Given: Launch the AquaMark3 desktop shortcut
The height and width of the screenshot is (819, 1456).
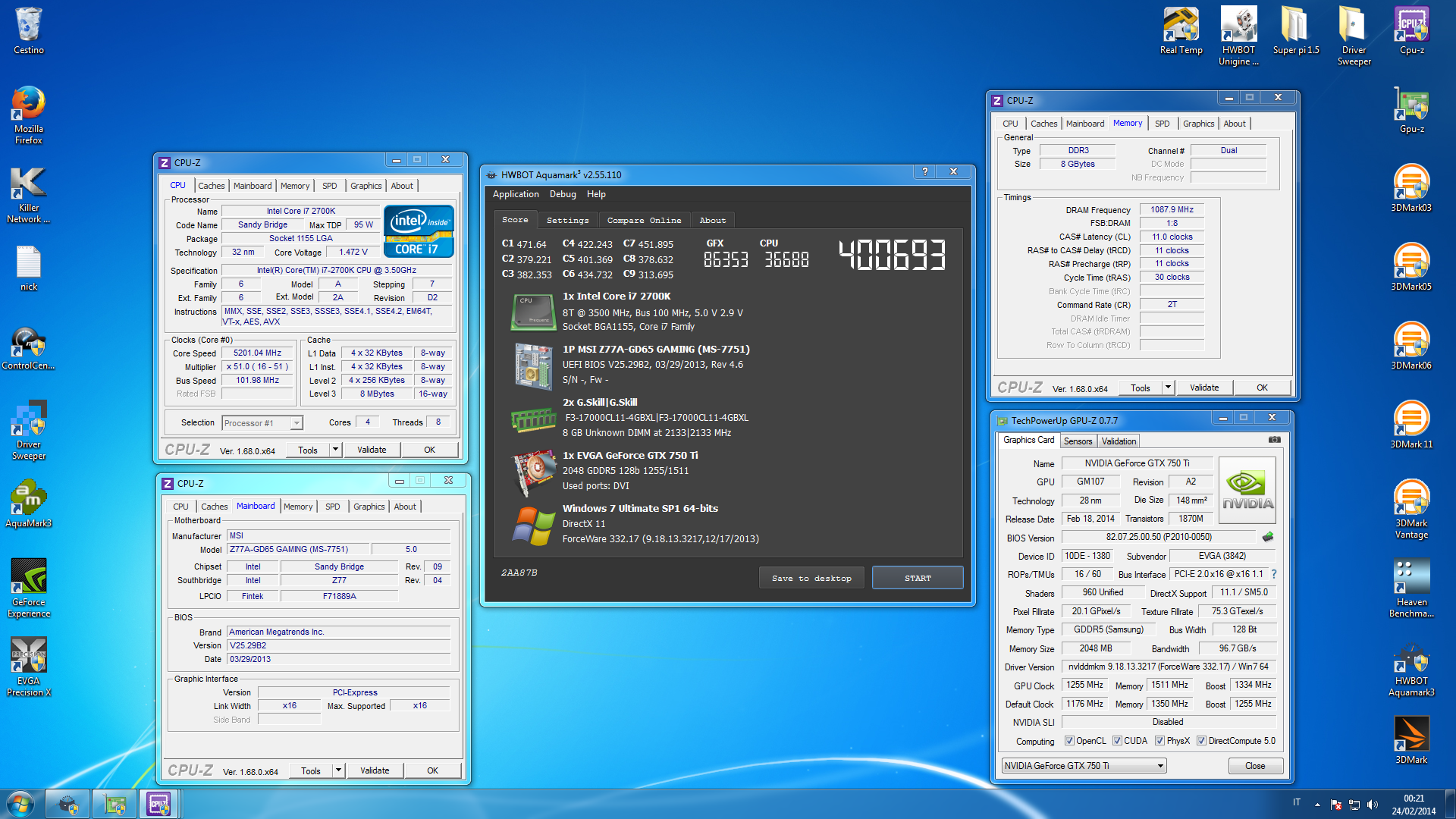Looking at the screenshot, I should 29,504.
